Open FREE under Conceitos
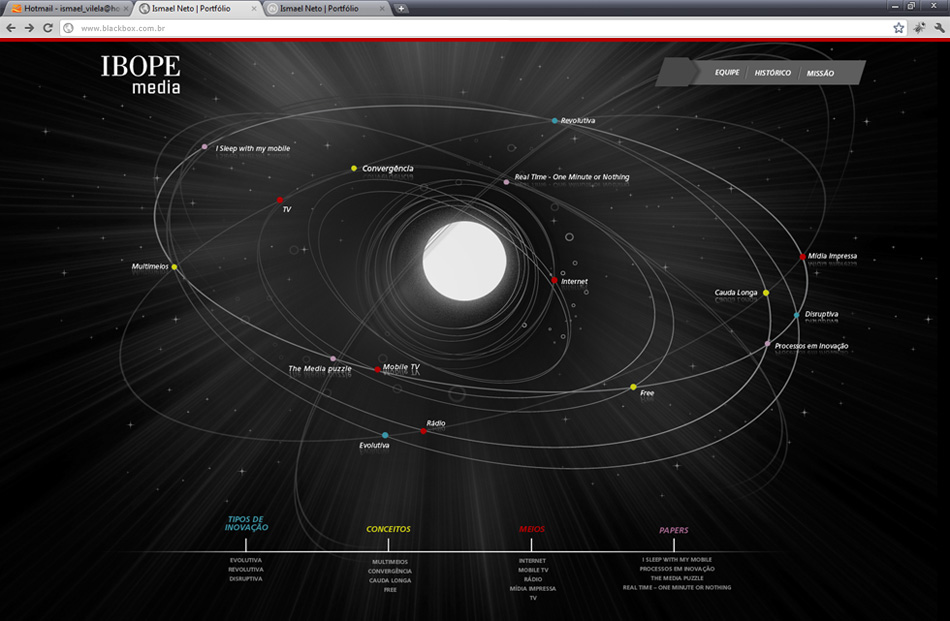 [390, 589]
